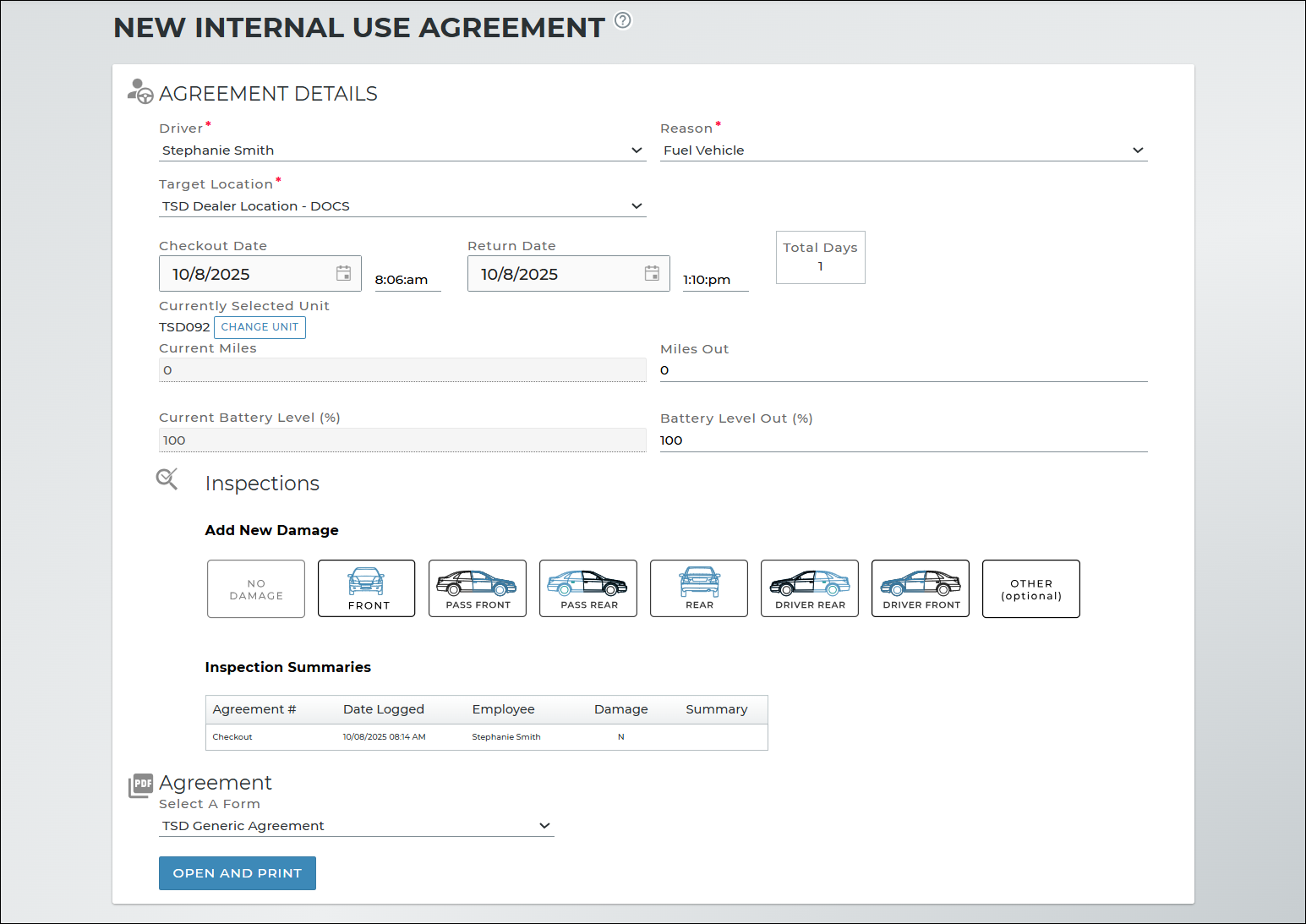Expand the Target Location dropdown
The width and height of the screenshot is (1306, 924).
[402, 206]
